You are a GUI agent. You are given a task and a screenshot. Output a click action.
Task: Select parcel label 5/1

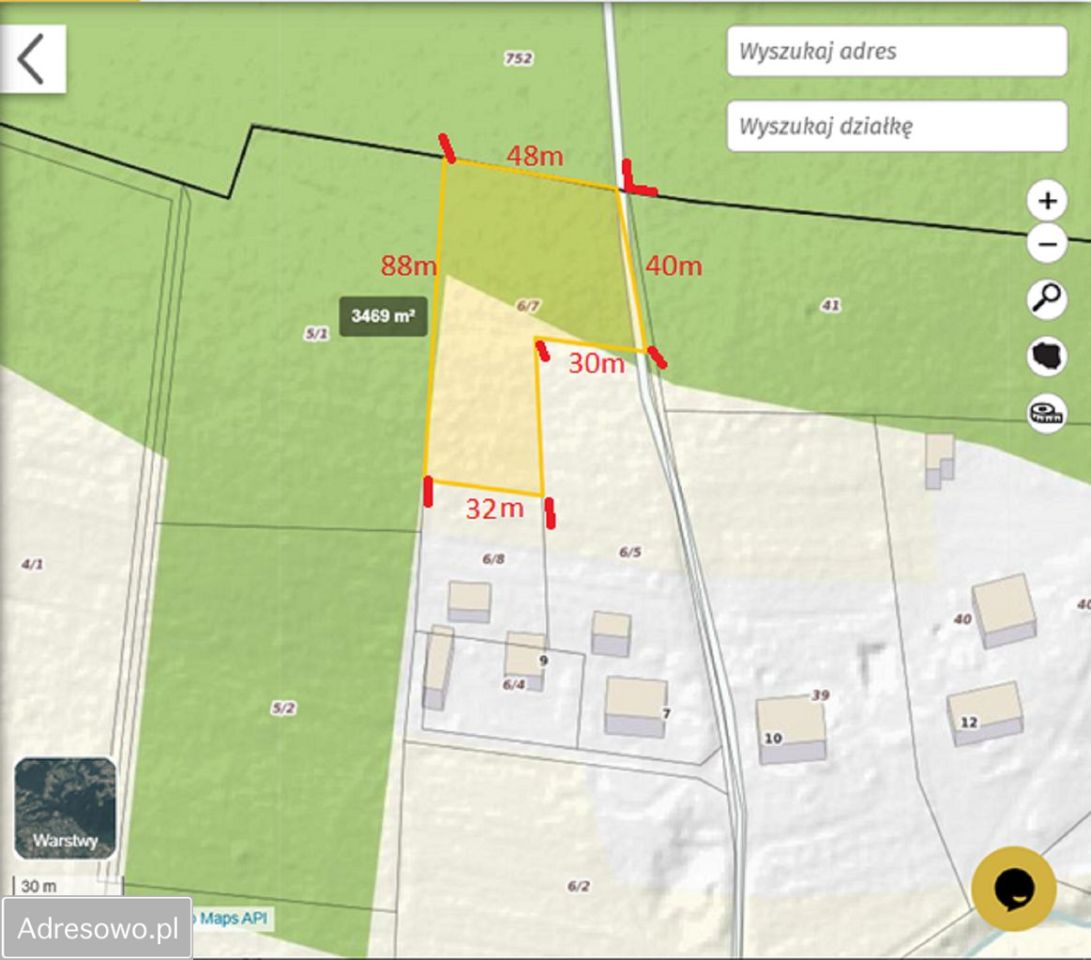[x=317, y=334]
